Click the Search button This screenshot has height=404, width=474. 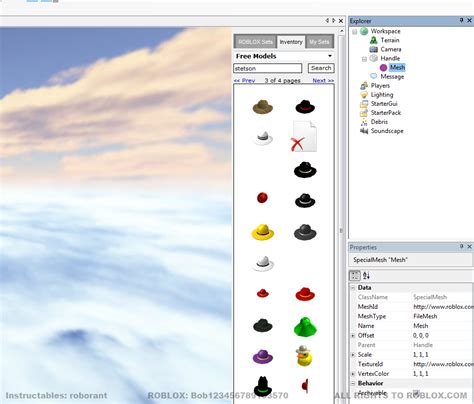click(321, 68)
